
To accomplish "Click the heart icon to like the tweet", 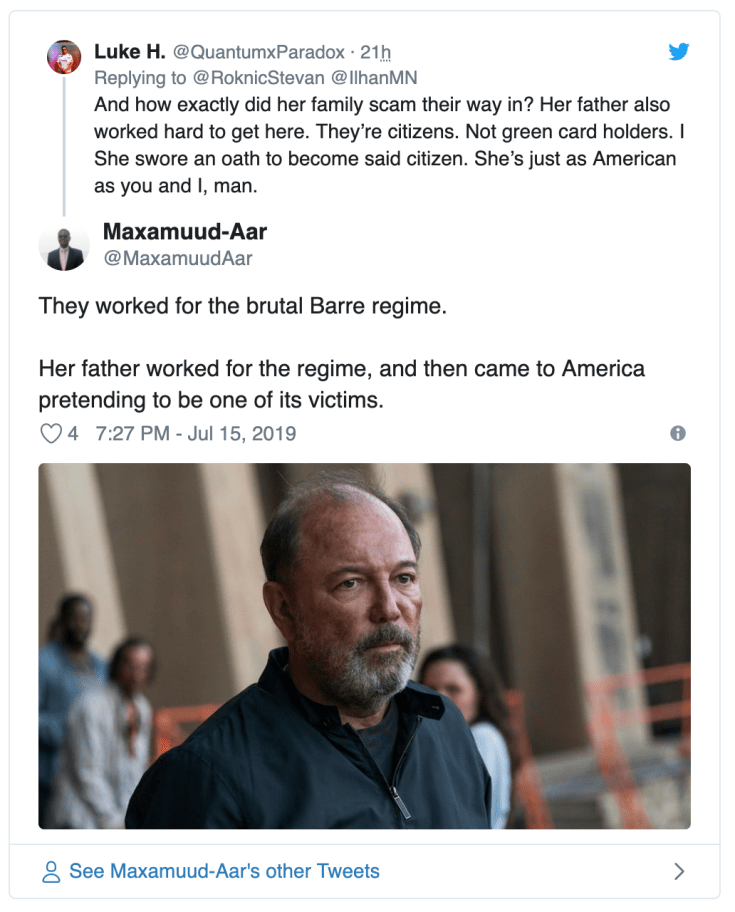I will pyautogui.click(x=52, y=433).
